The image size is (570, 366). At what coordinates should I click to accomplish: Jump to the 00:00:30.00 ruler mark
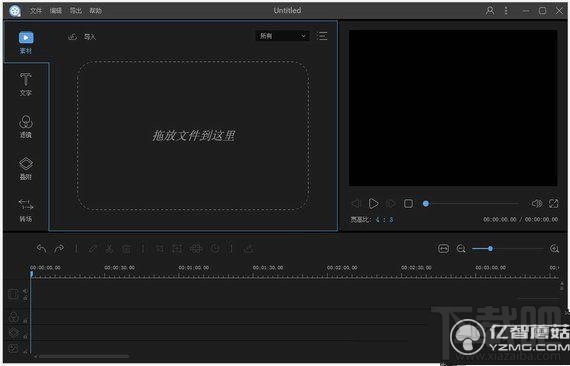click(x=120, y=268)
